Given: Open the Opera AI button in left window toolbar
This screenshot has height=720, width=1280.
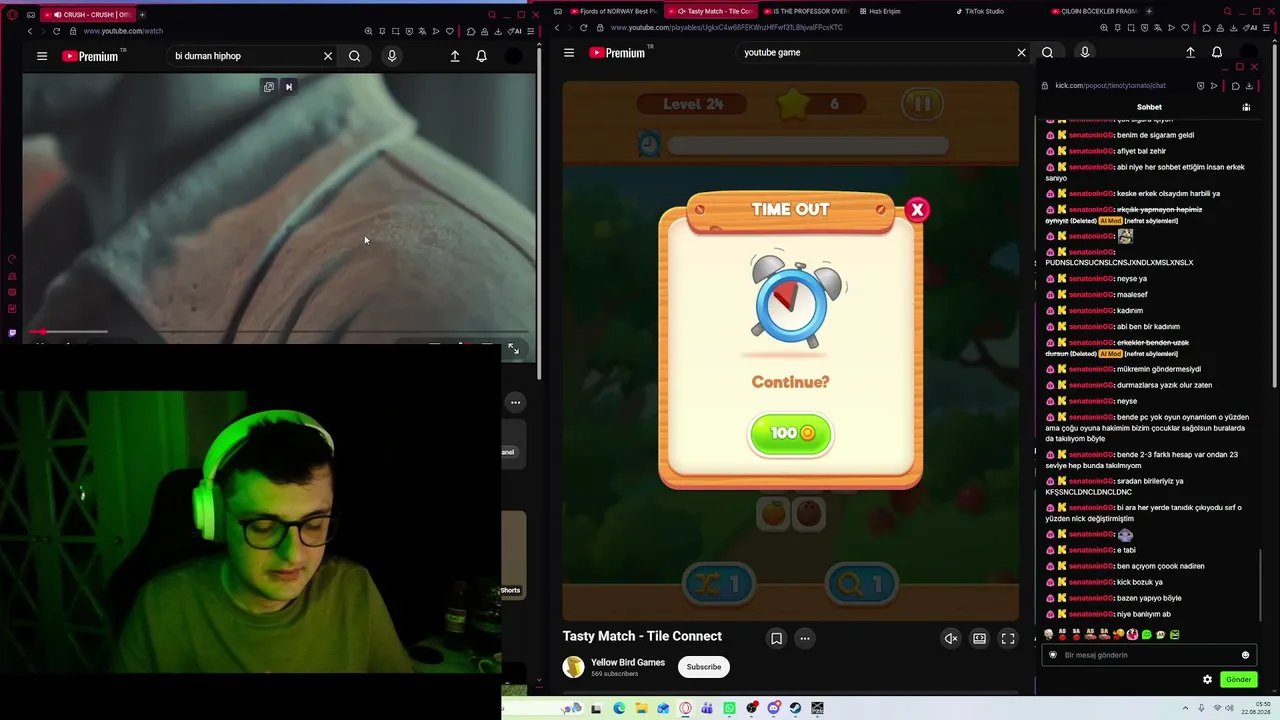Looking at the screenshot, I should pyautogui.click(x=517, y=31).
